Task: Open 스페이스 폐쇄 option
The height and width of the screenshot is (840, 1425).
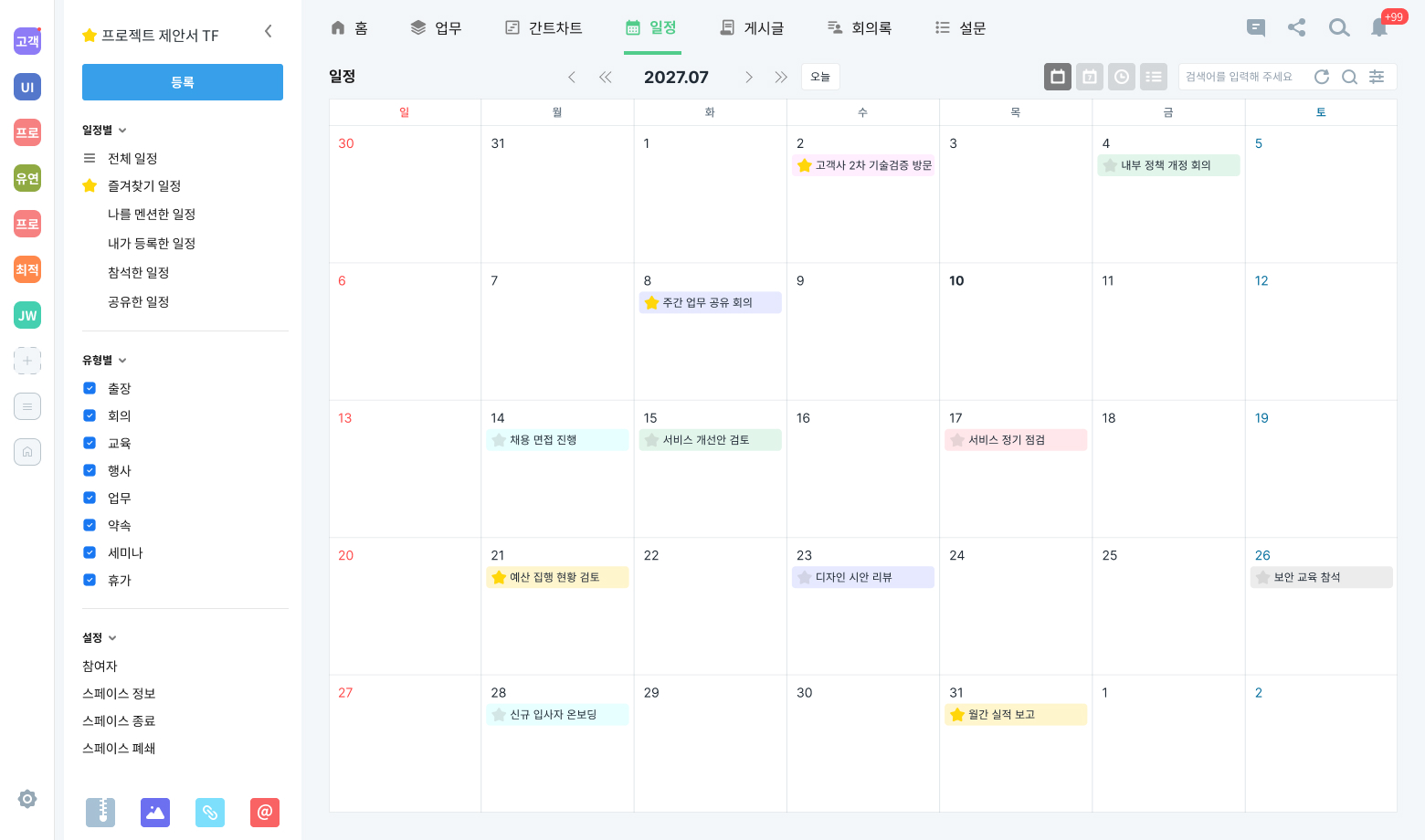Action: point(119,748)
